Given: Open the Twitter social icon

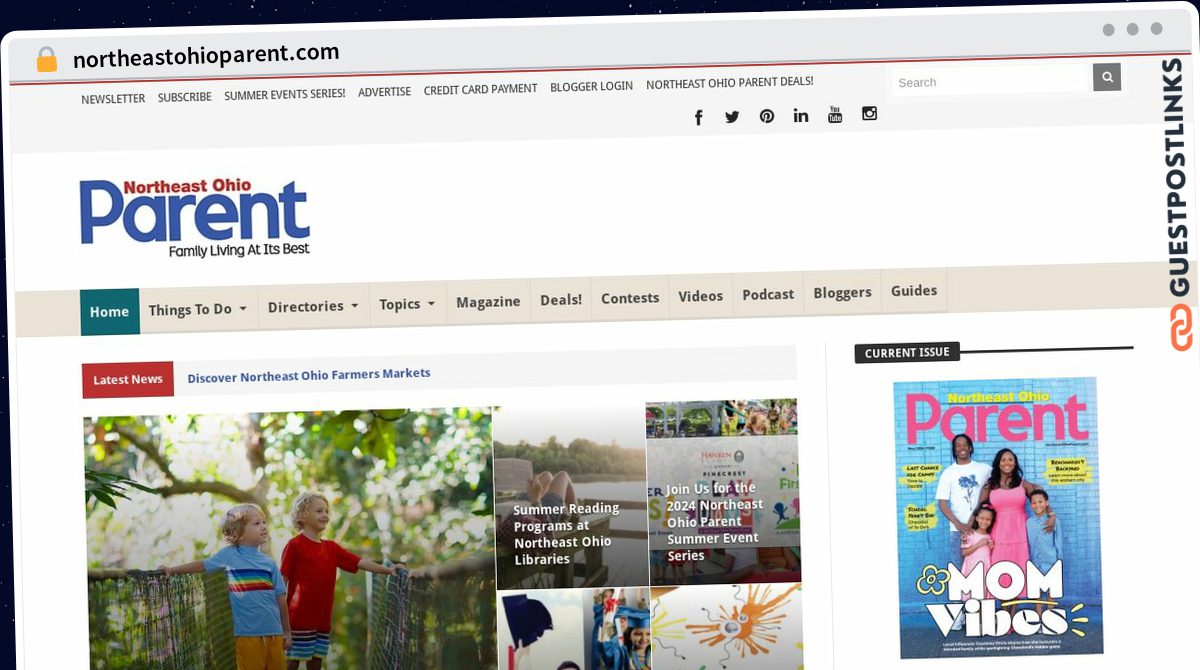Looking at the screenshot, I should pyautogui.click(x=732, y=117).
